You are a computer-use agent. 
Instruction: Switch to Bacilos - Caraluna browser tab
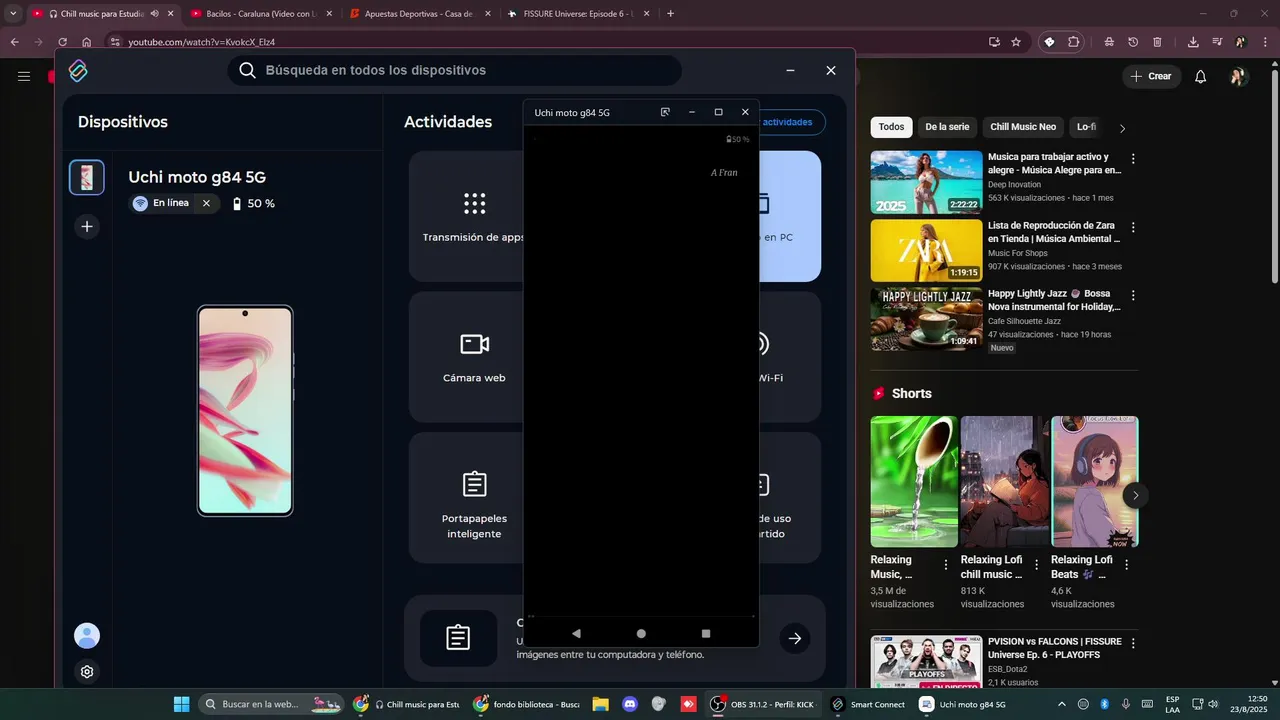point(260,14)
